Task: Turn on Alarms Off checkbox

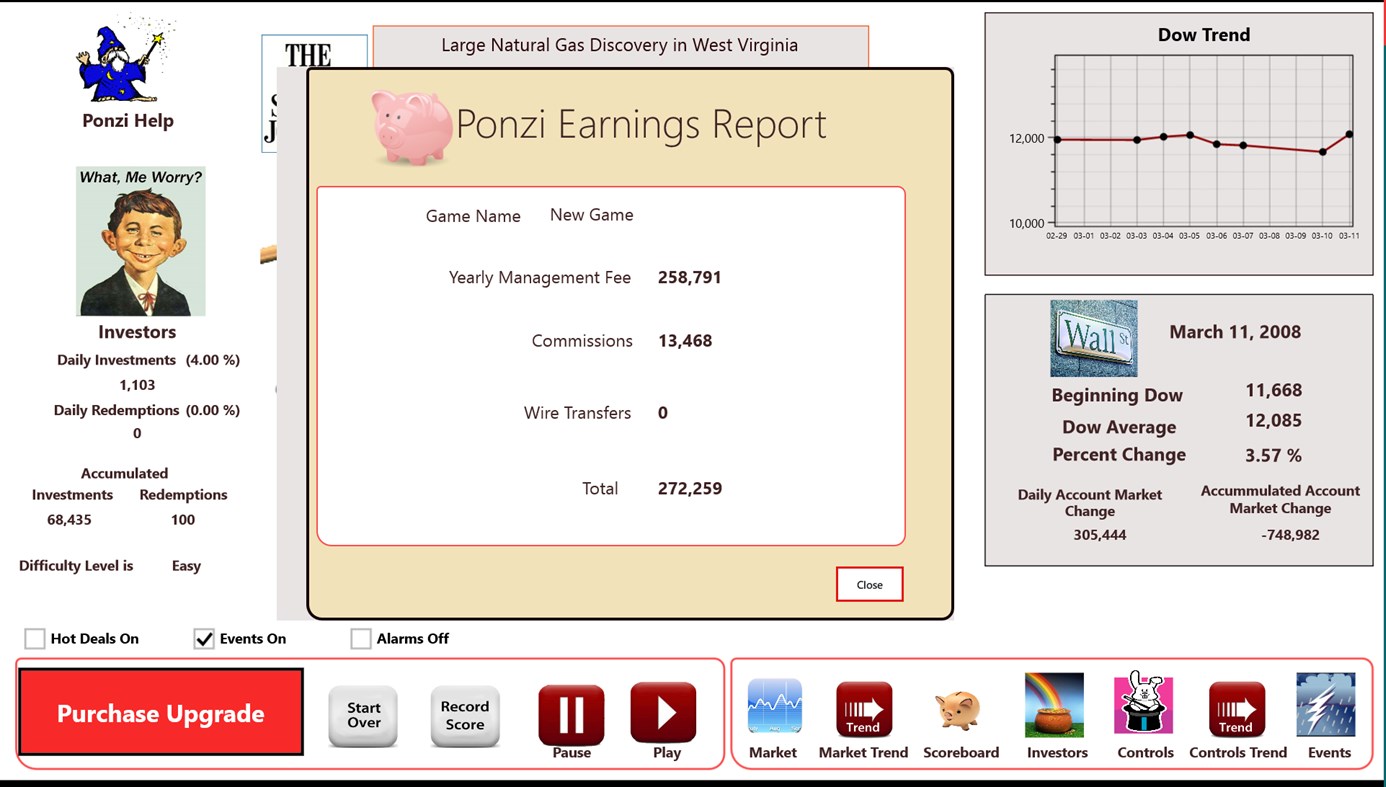Action: pos(361,638)
